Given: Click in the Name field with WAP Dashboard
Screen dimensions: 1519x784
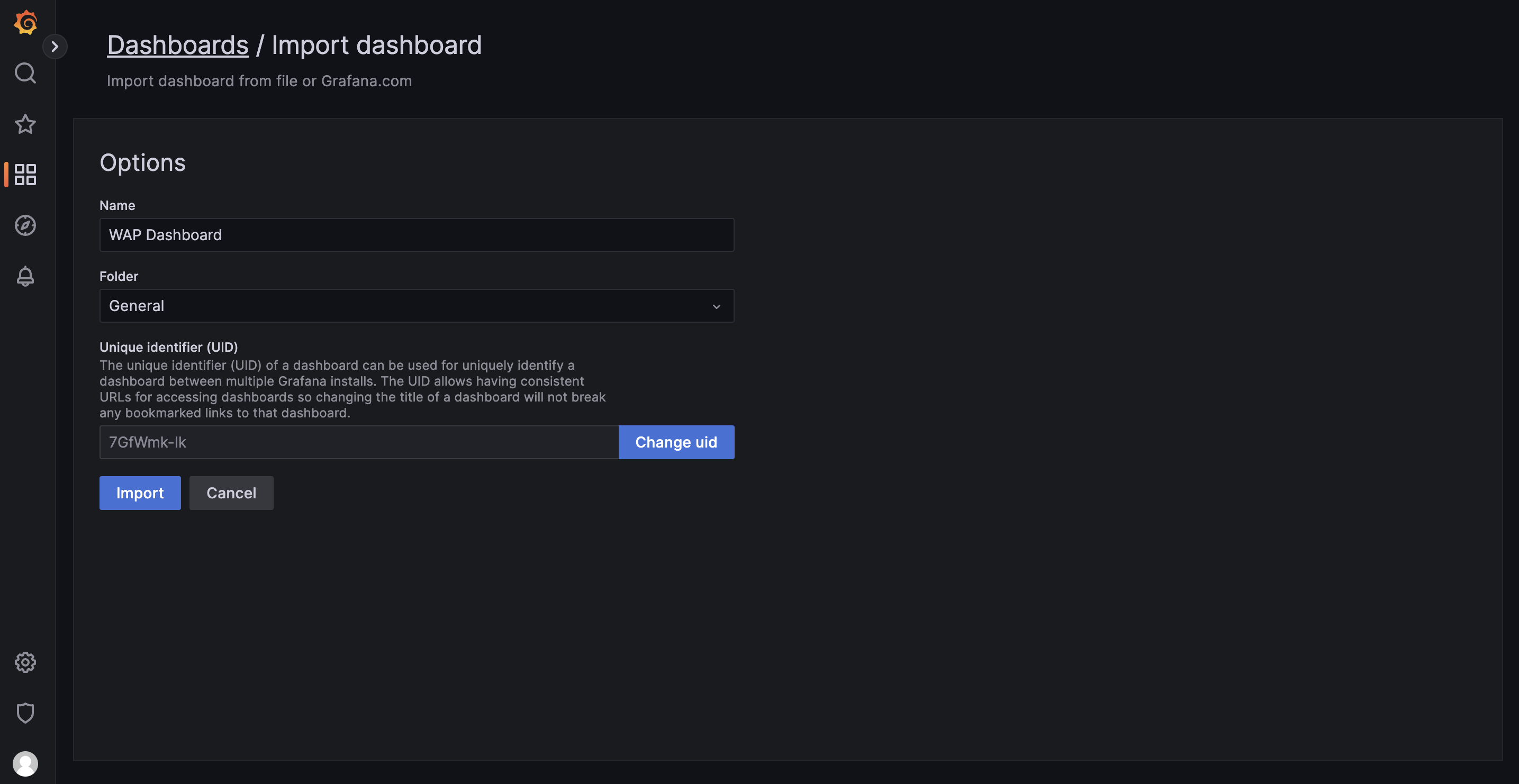Looking at the screenshot, I should coord(417,235).
